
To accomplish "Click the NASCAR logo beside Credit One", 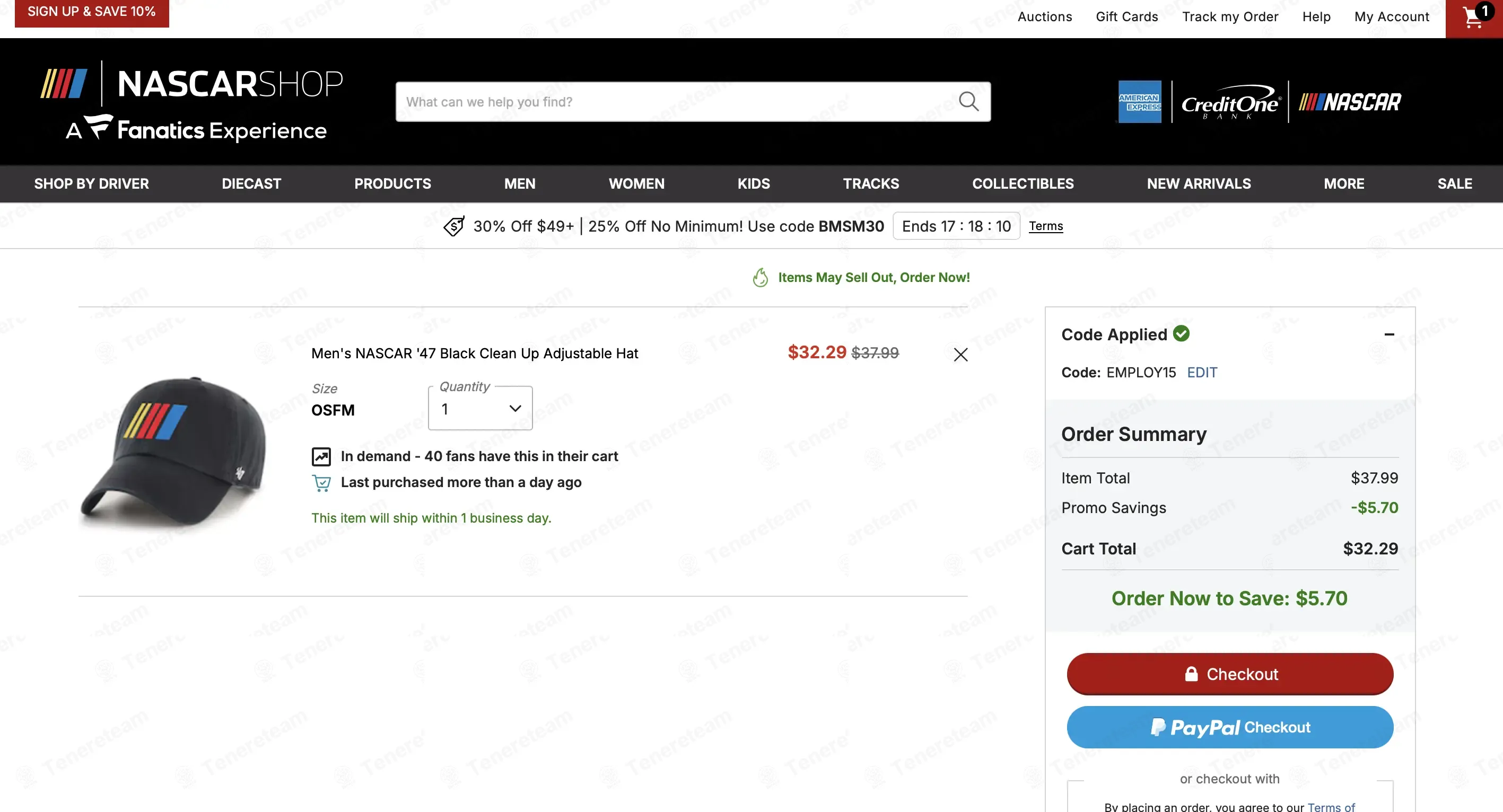I will [1350, 102].
